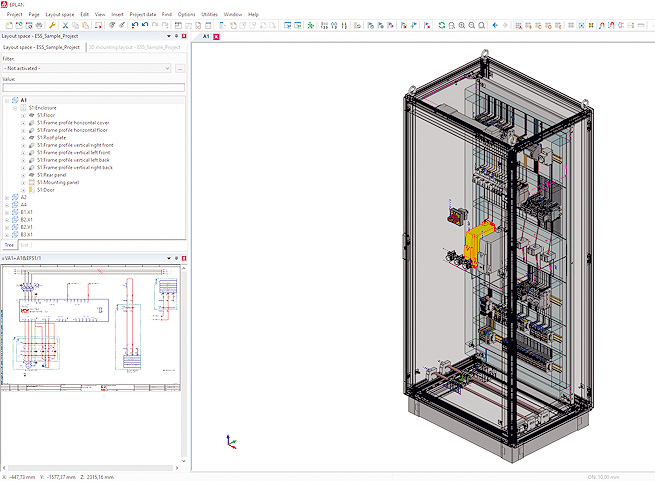Viewport: 655px width, 481px height.
Task: Expand the A2 layout space node
Action: pyautogui.click(x=7, y=198)
